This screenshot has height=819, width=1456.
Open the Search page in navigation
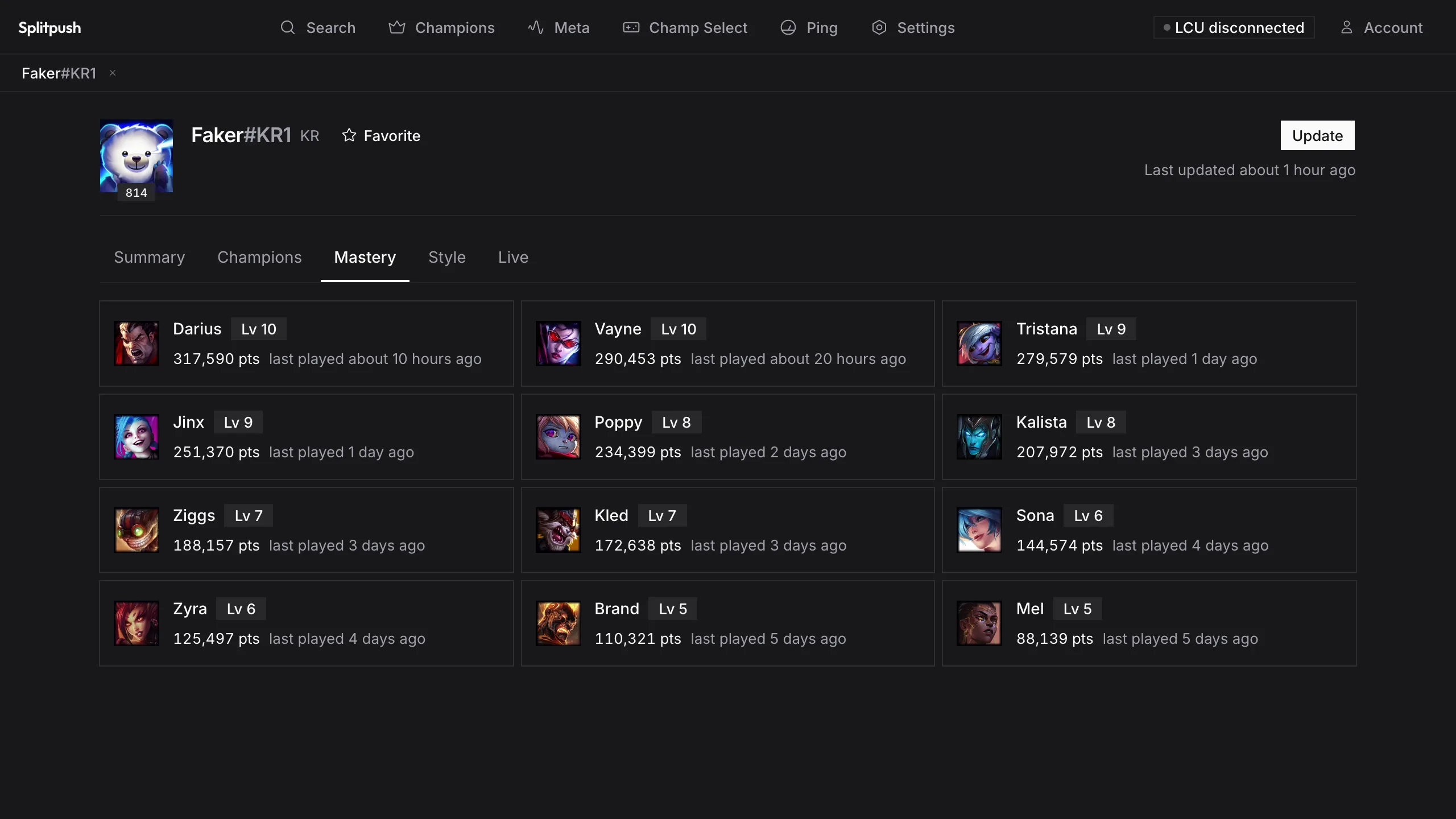(x=318, y=27)
